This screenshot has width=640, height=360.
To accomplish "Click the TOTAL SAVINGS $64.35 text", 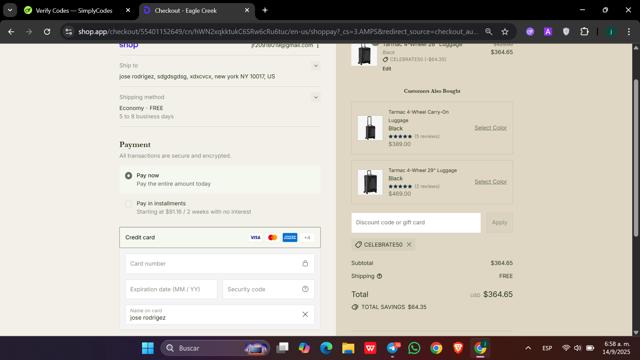I will coord(393,307).
